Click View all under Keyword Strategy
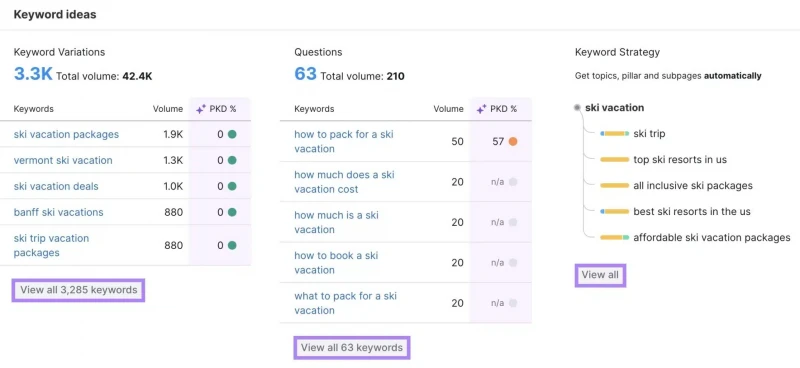Viewport: 800px width, 368px height. point(600,275)
